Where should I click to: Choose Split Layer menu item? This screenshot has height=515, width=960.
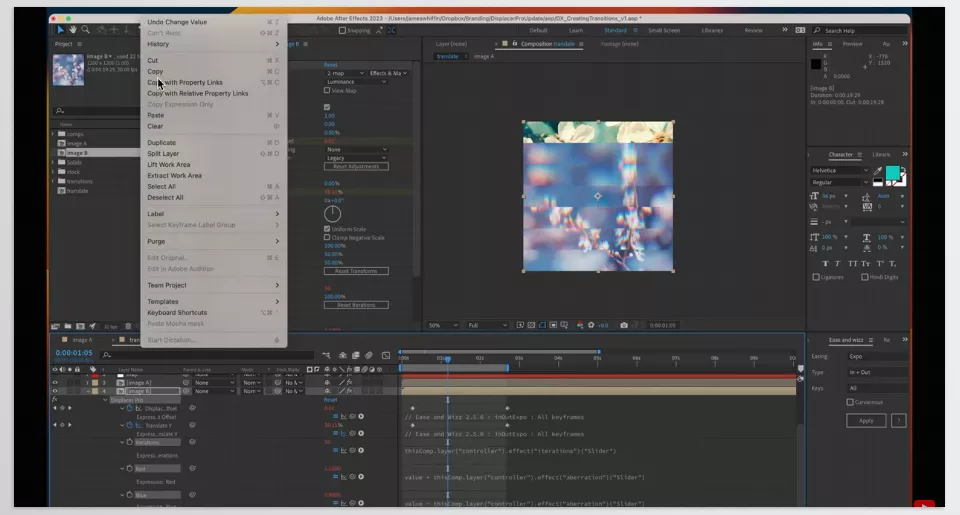pyautogui.click(x=163, y=154)
